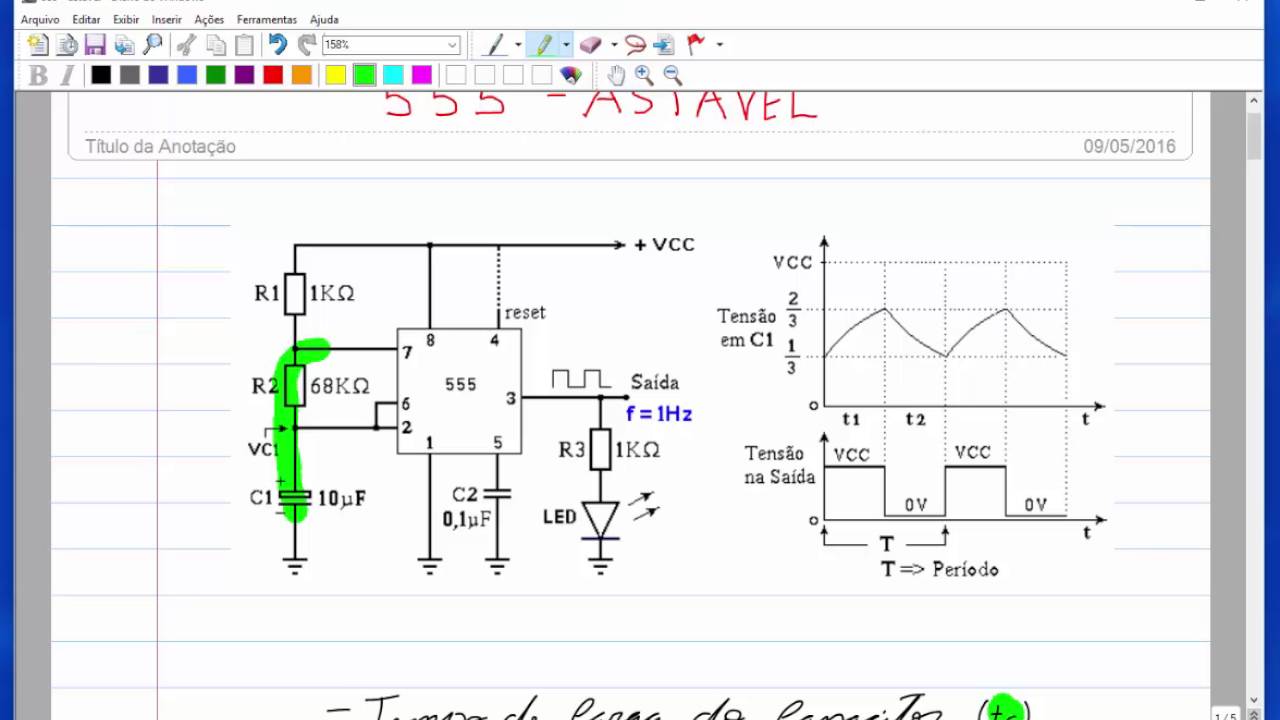Zoom out with the minus magnifier

point(672,75)
